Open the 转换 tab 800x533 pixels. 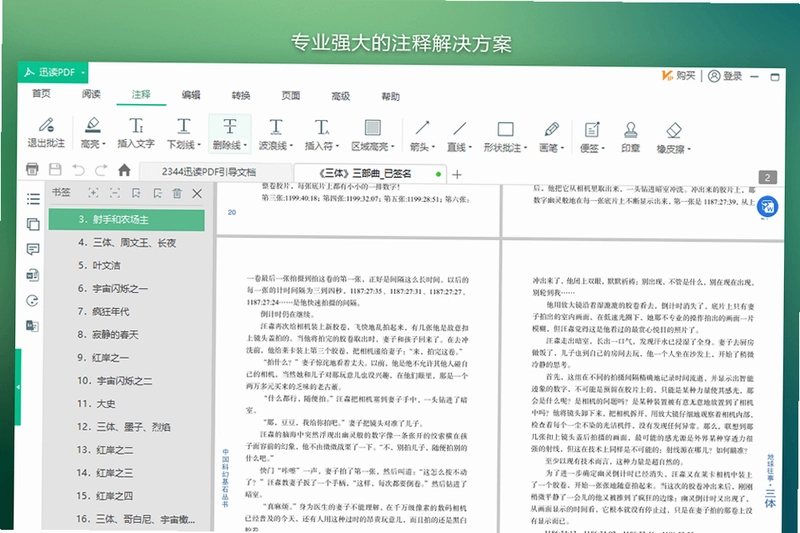[x=241, y=95]
